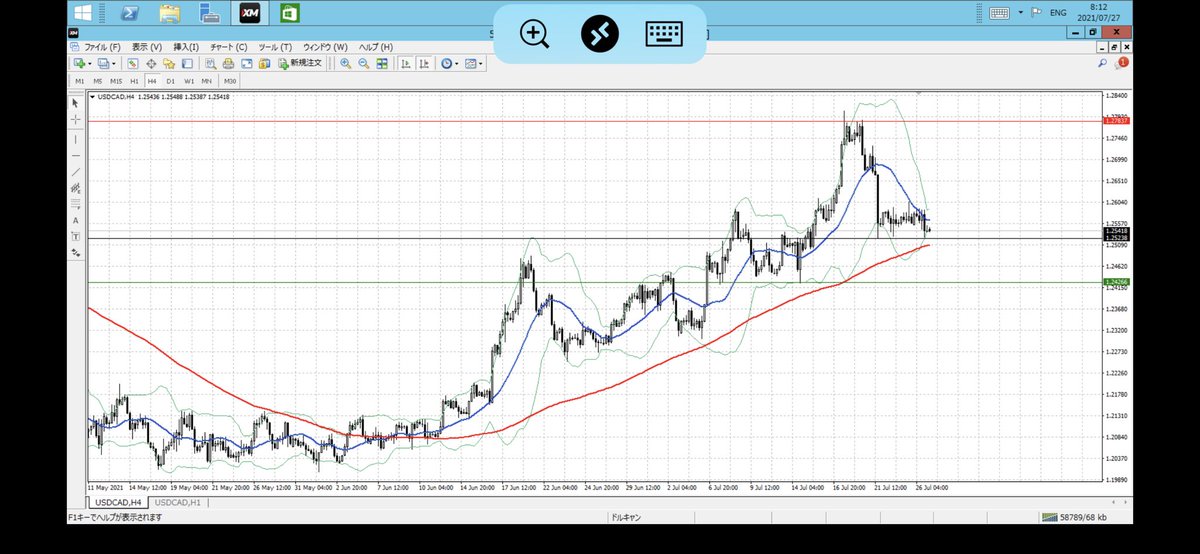This screenshot has width=1200, height=554.
Task: Select the Fibonacci retracement tool
Action: click(75, 204)
